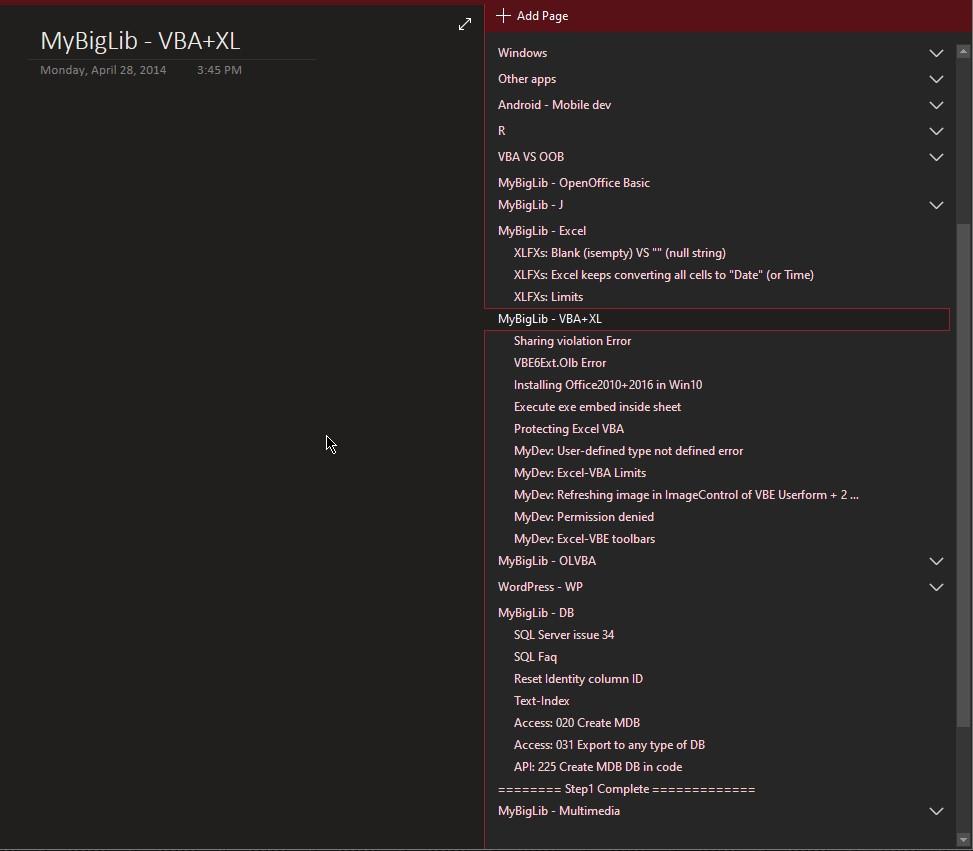Image resolution: width=973 pixels, height=851 pixels.
Task: Expand WordPress - WP chevron
Action: tap(936, 587)
